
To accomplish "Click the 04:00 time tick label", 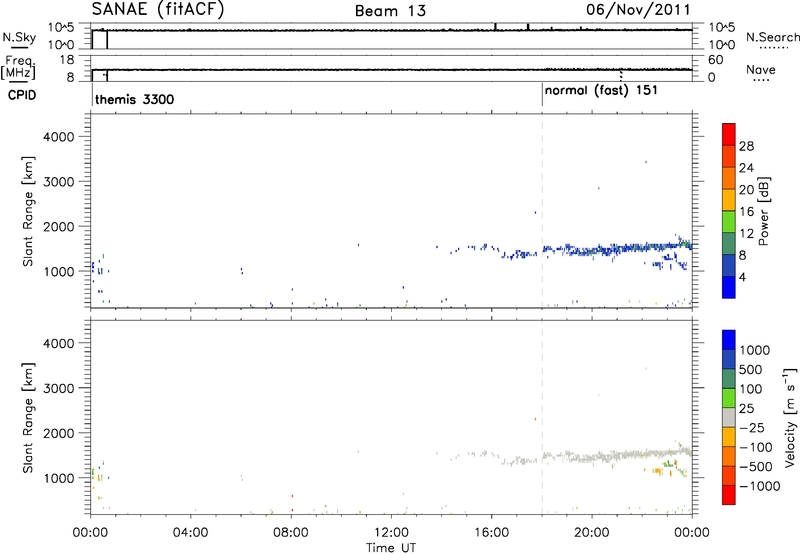I will point(190,533).
